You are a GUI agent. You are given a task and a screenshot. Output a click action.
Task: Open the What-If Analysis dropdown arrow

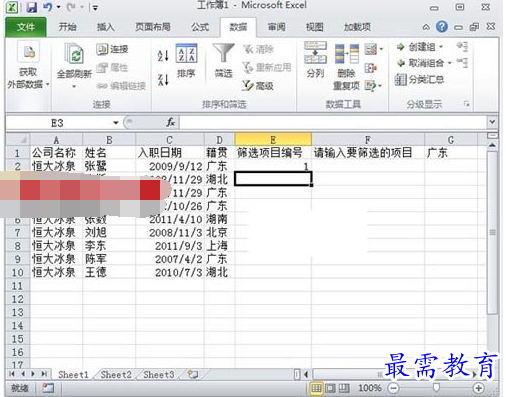tap(380, 86)
